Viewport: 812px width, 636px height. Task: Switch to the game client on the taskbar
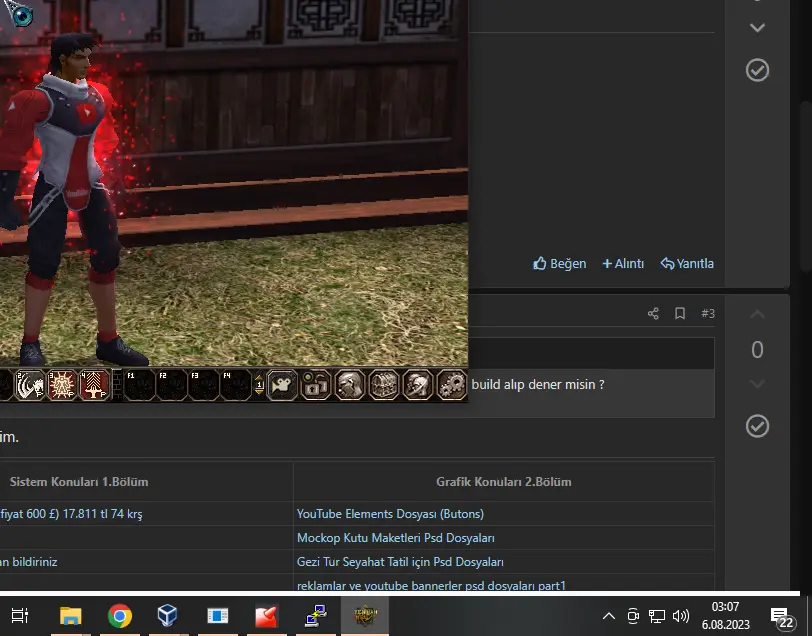365,616
